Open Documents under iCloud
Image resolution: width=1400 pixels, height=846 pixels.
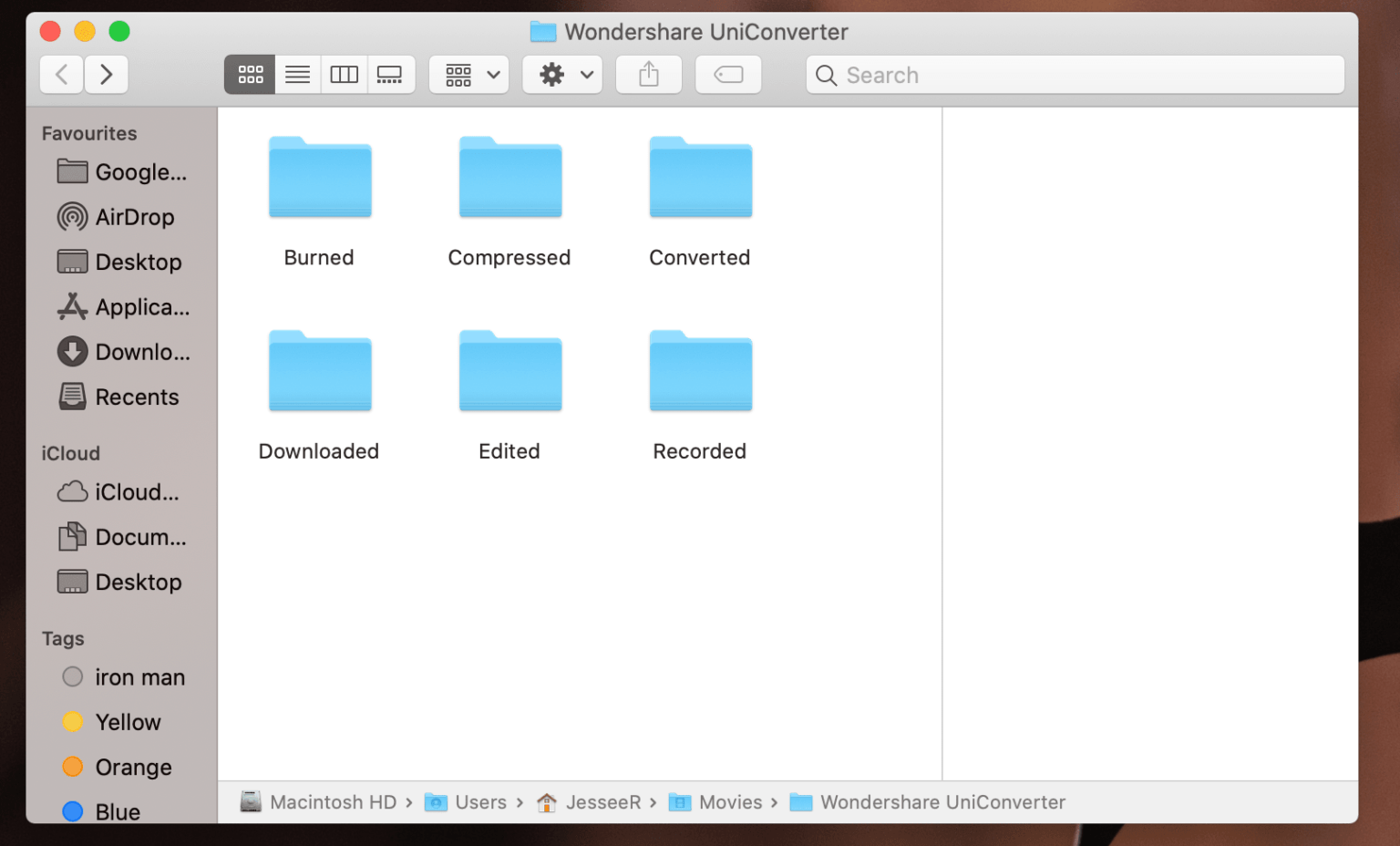point(122,537)
